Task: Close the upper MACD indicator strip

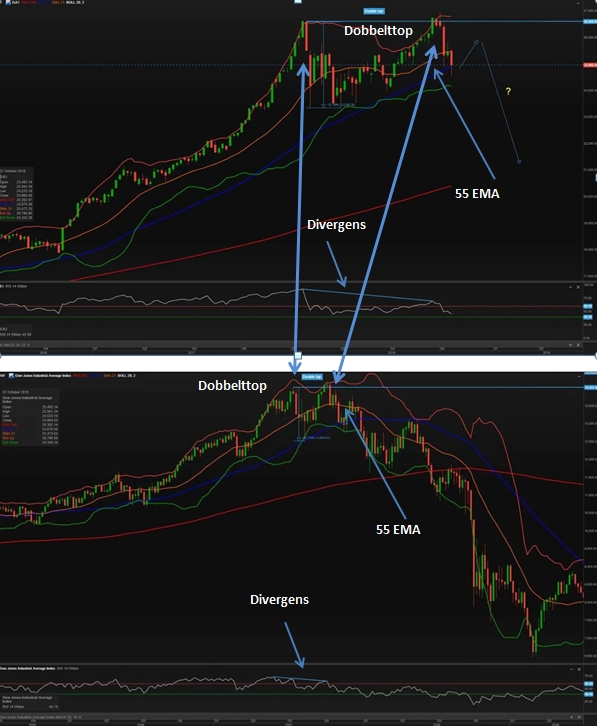Action: pyautogui.click(x=578, y=345)
